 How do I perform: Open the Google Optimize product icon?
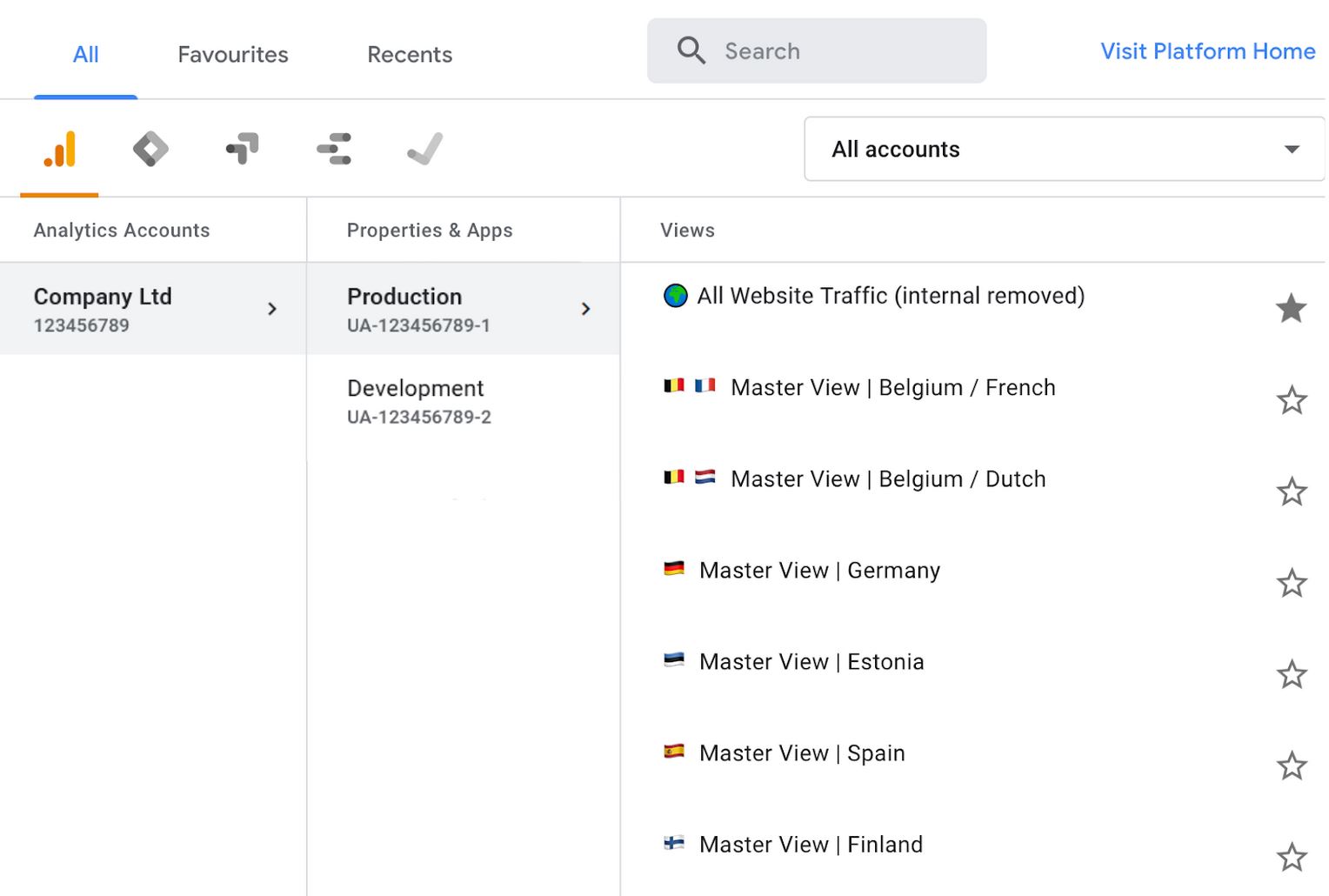[x=242, y=149]
